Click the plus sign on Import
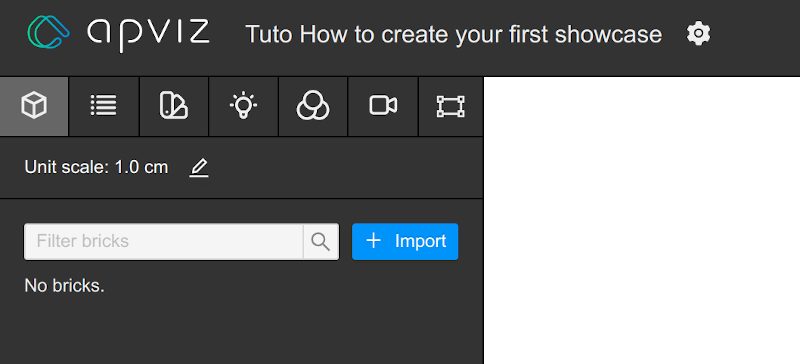Image resolution: width=800 pixels, height=364 pixels. 374,241
